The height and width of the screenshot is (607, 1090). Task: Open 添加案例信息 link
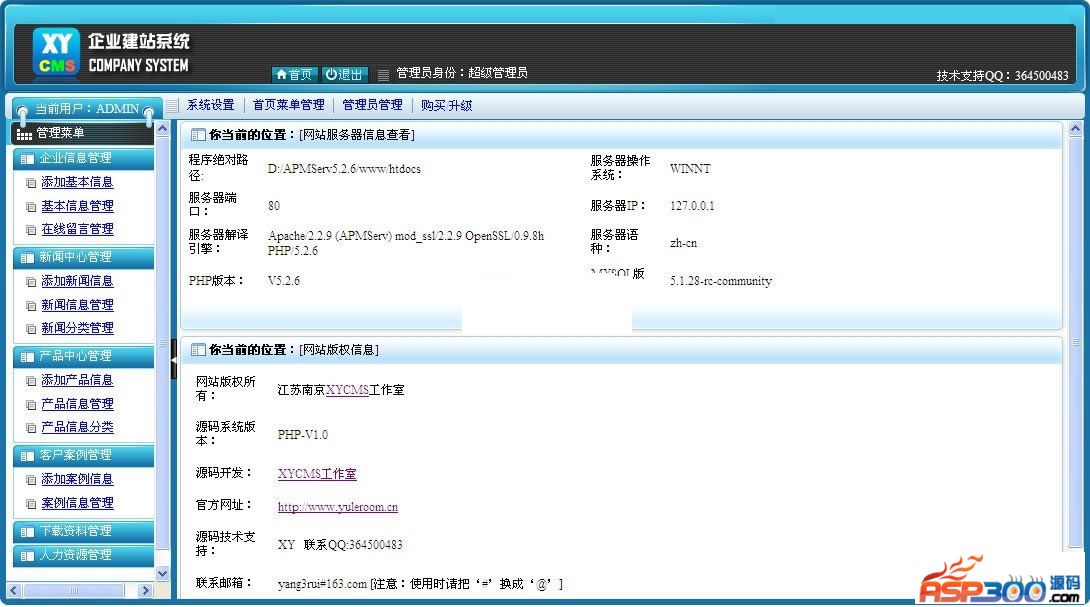pos(77,479)
